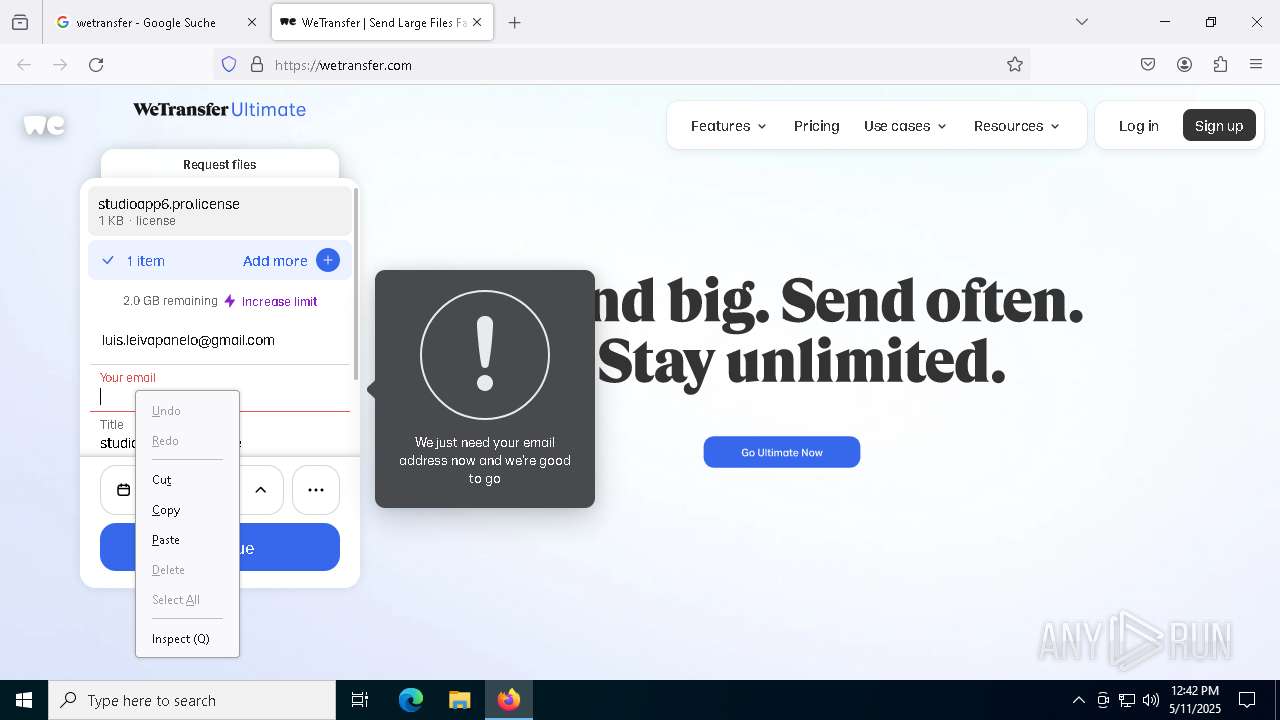This screenshot has width=1280, height=720.
Task: Open the Firefox account icon
Action: click(x=1184, y=65)
